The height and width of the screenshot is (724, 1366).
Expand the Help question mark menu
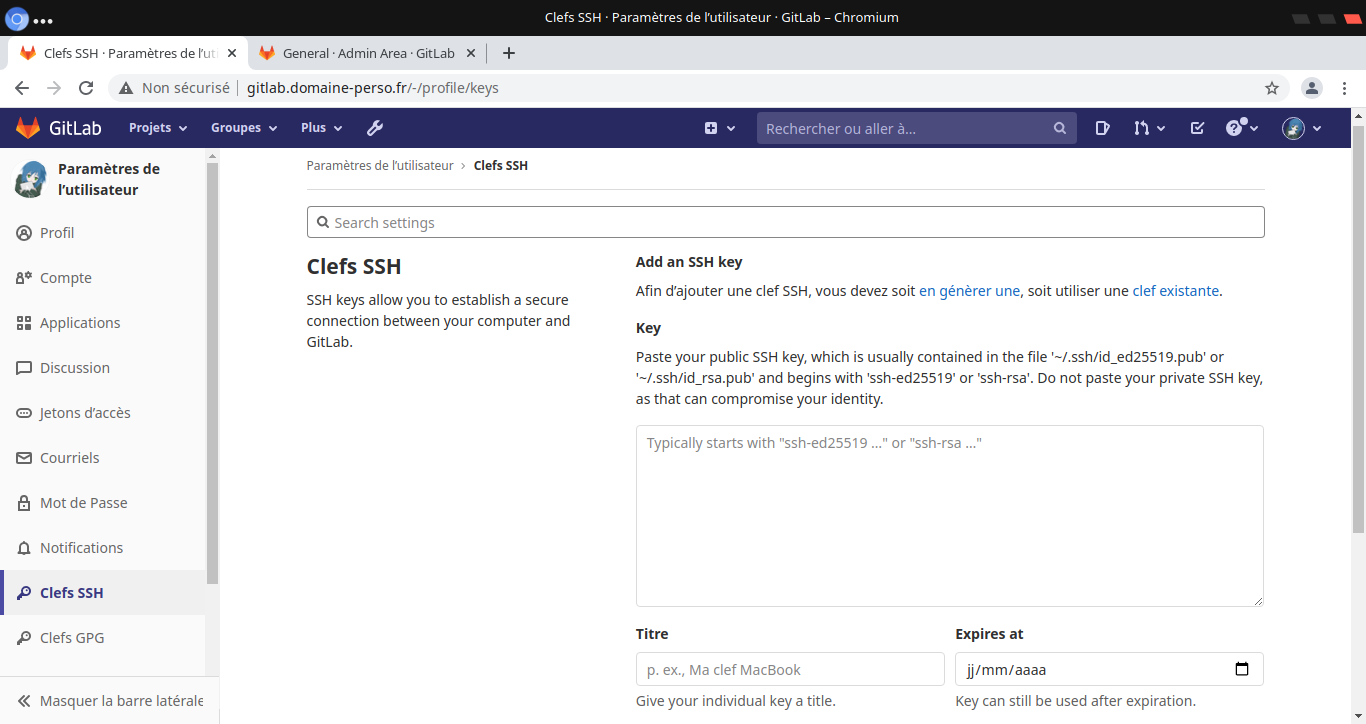click(1241, 128)
